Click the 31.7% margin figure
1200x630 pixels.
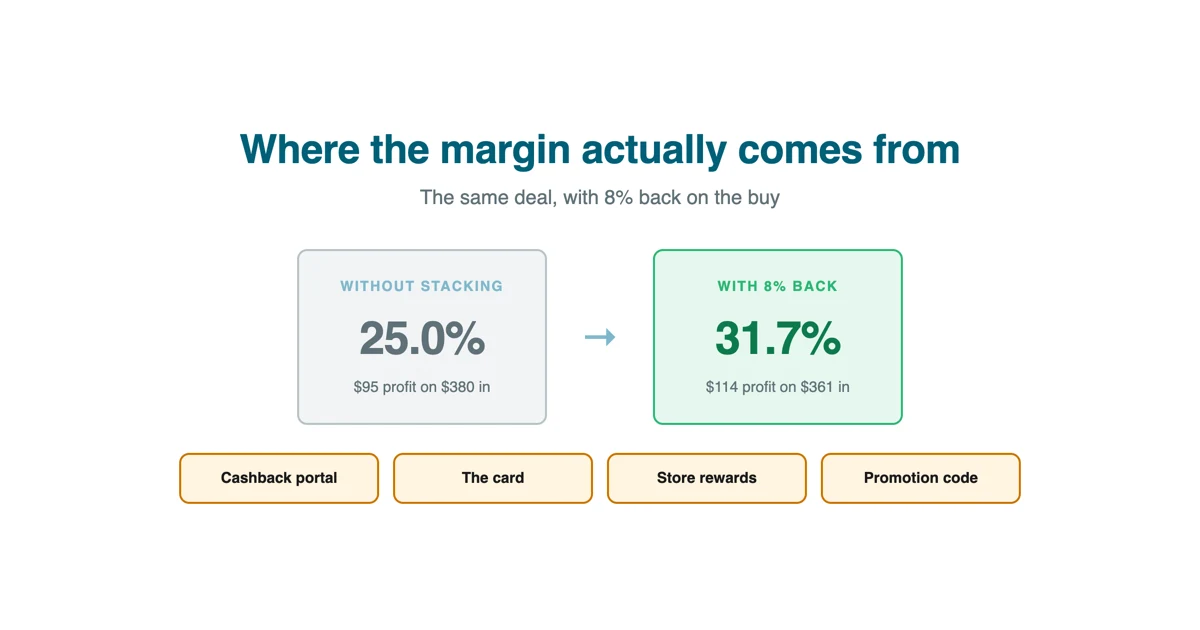click(778, 338)
